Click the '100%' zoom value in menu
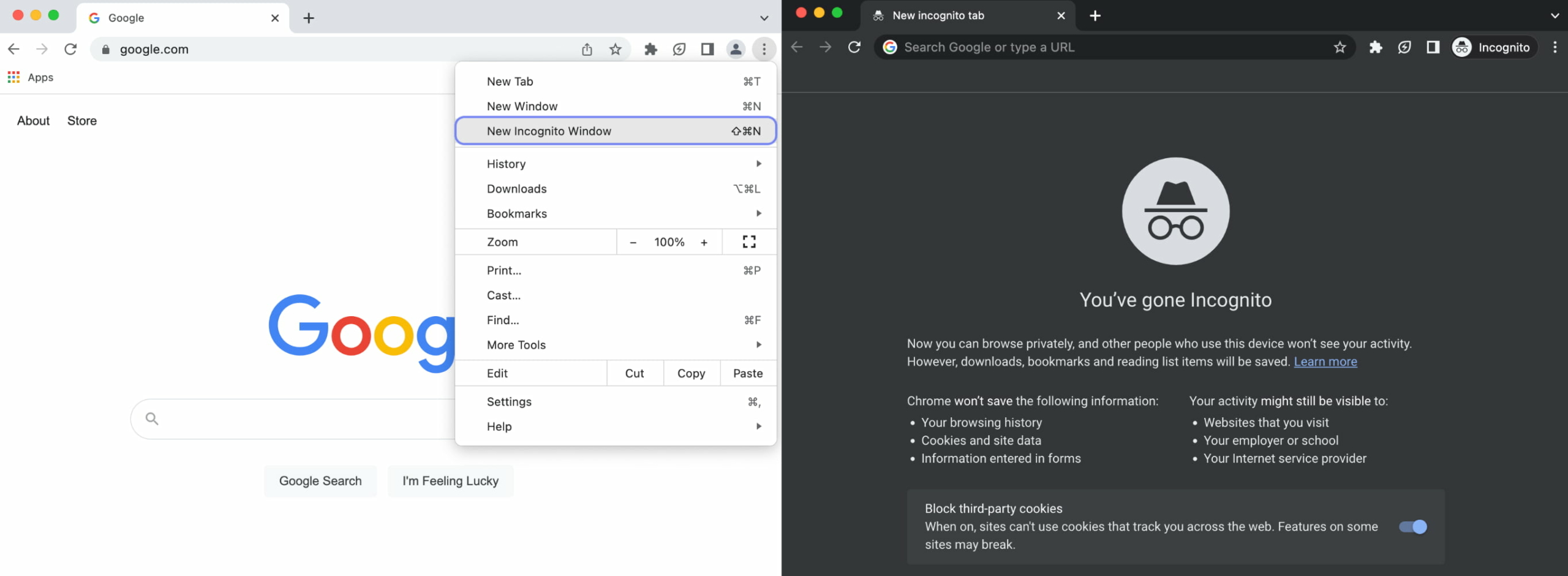The height and width of the screenshot is (576, 1568). coord(669,242)
